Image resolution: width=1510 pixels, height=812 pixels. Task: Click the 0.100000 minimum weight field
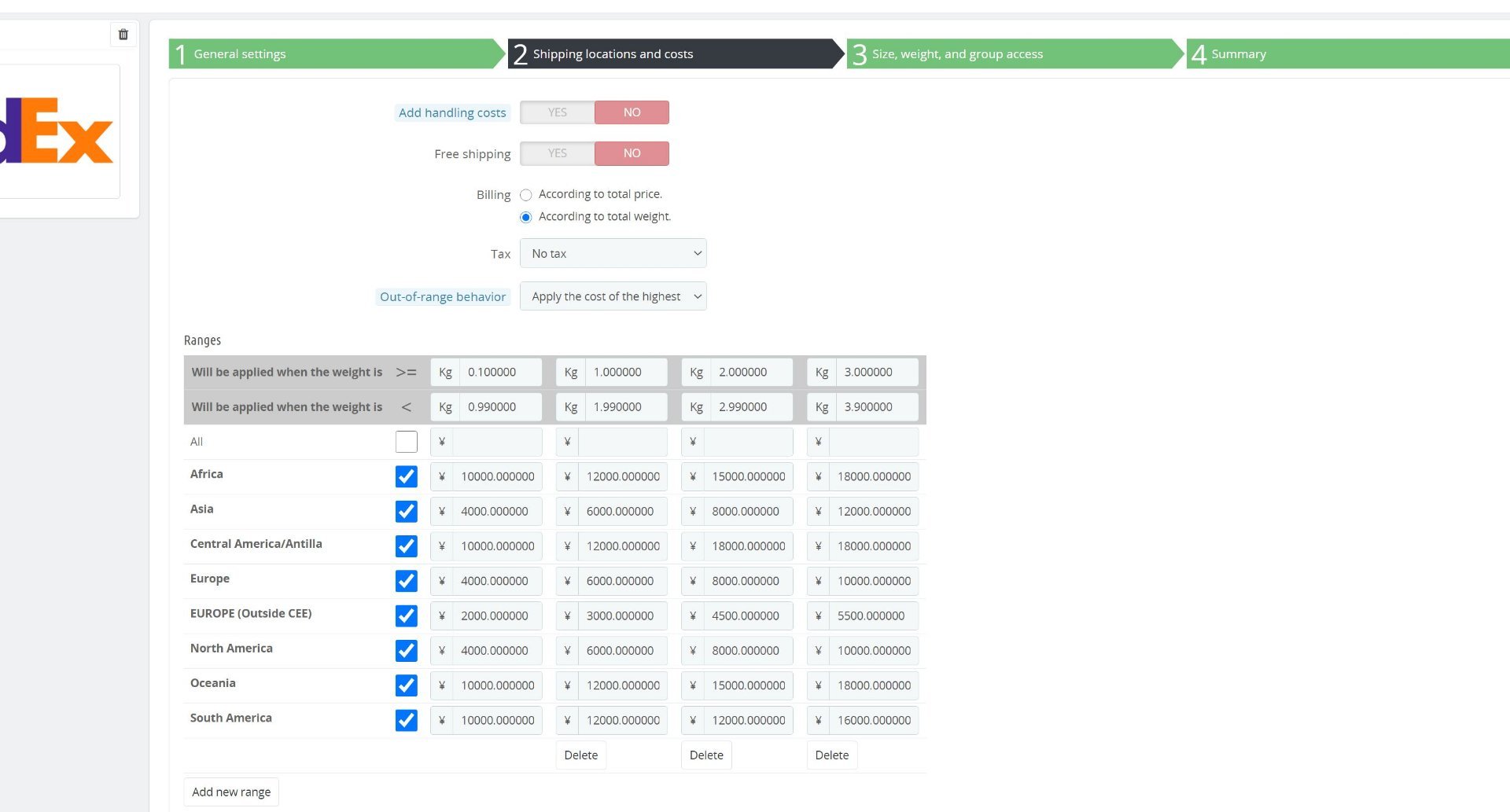tap(500, 372)
